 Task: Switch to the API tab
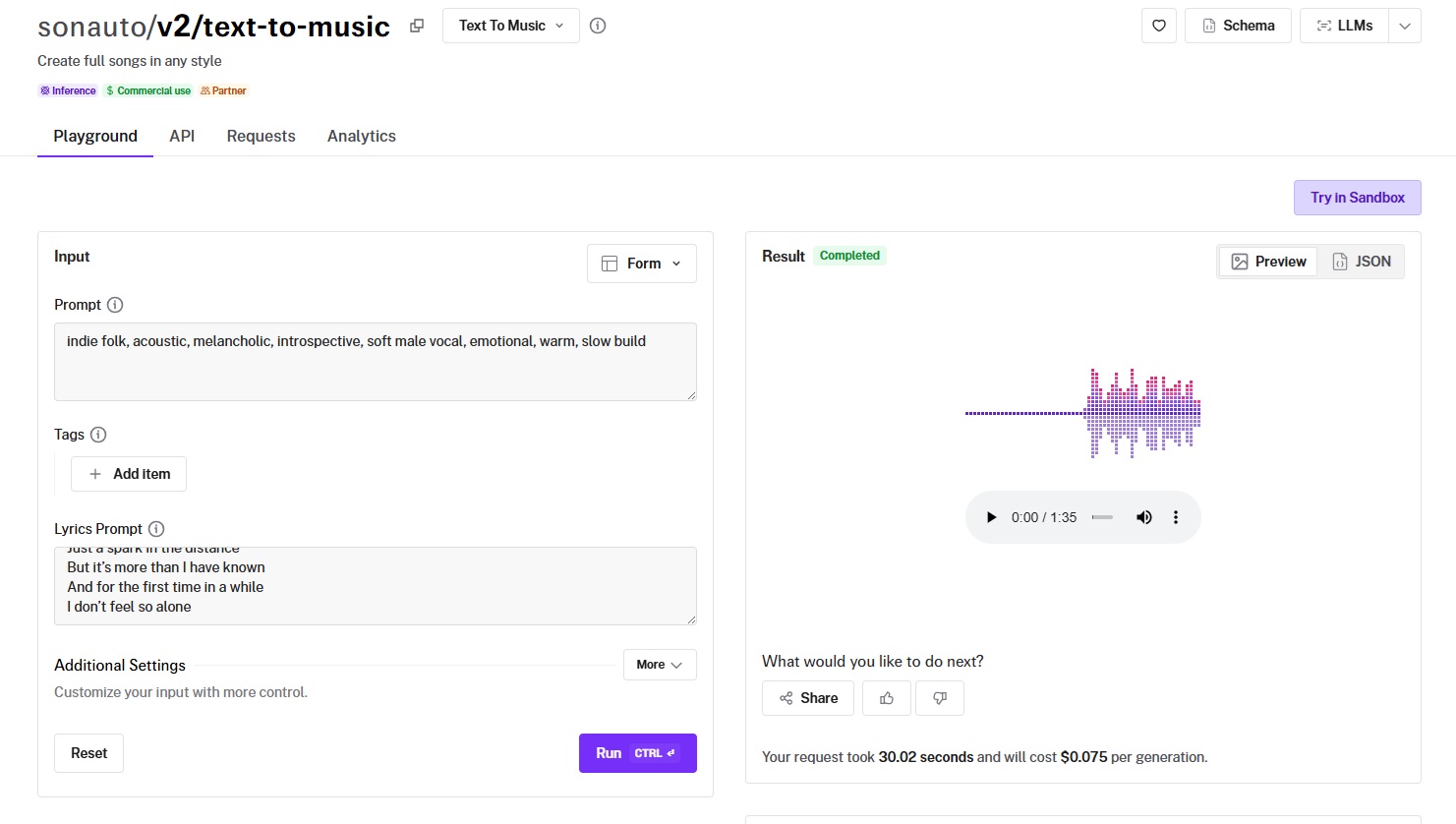182,136
